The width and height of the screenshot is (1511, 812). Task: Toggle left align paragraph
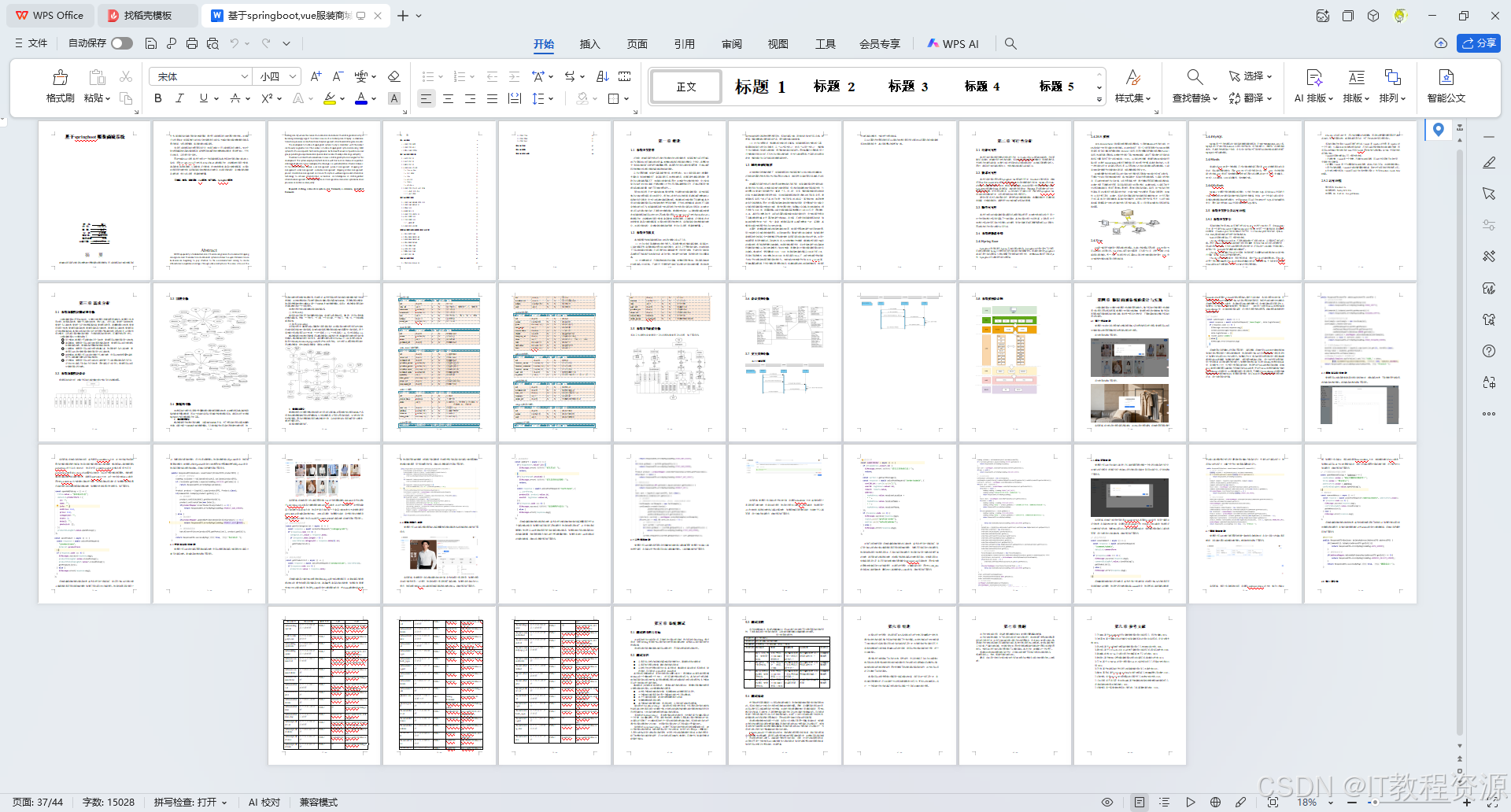(426, 98)
